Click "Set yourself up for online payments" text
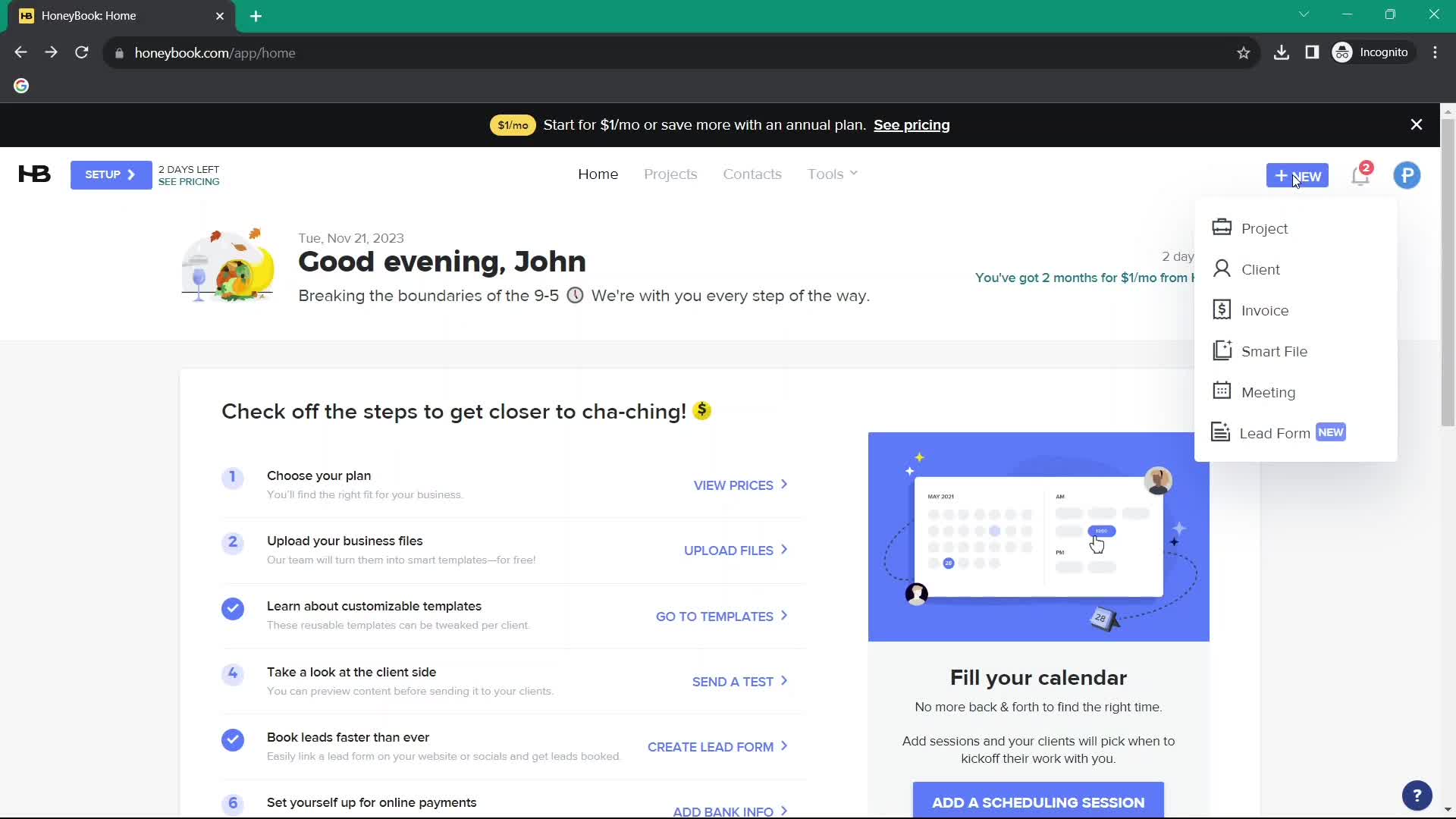 click(x=372, y=802)
